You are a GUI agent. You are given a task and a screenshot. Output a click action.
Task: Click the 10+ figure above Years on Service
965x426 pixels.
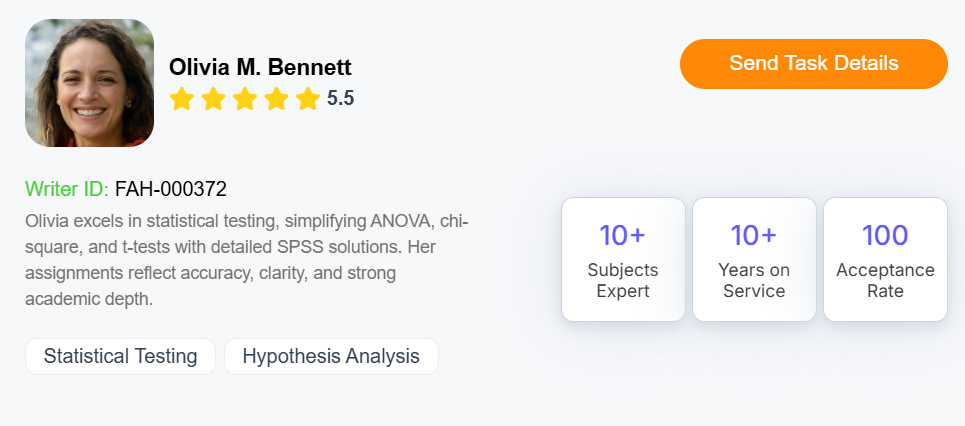(x=754, y=236)
